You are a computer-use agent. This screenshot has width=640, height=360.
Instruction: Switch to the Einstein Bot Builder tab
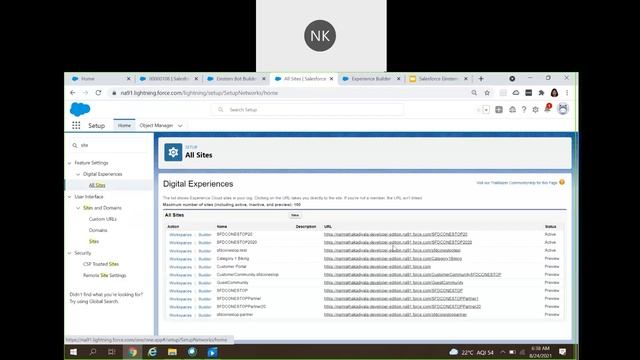236,79
